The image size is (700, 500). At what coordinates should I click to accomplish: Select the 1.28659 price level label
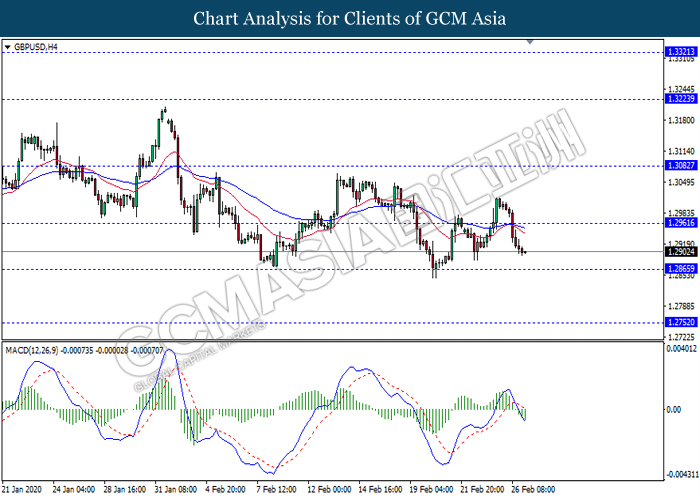point(681,269)
